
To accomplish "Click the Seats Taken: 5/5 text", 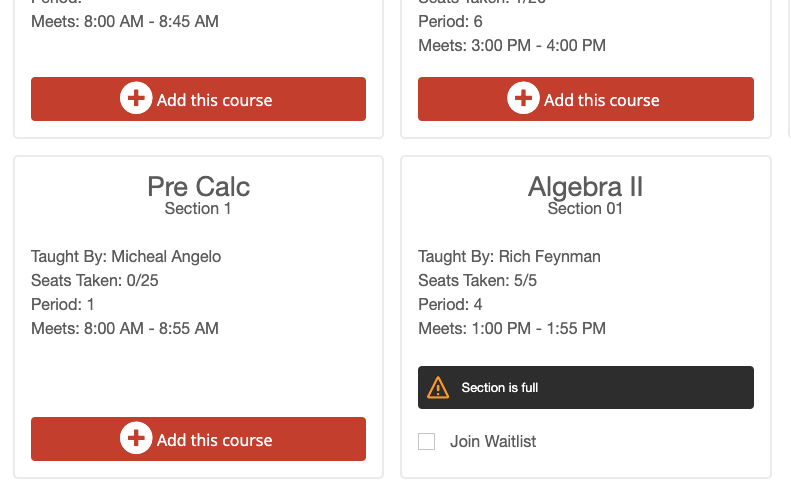I will (478, 281).
